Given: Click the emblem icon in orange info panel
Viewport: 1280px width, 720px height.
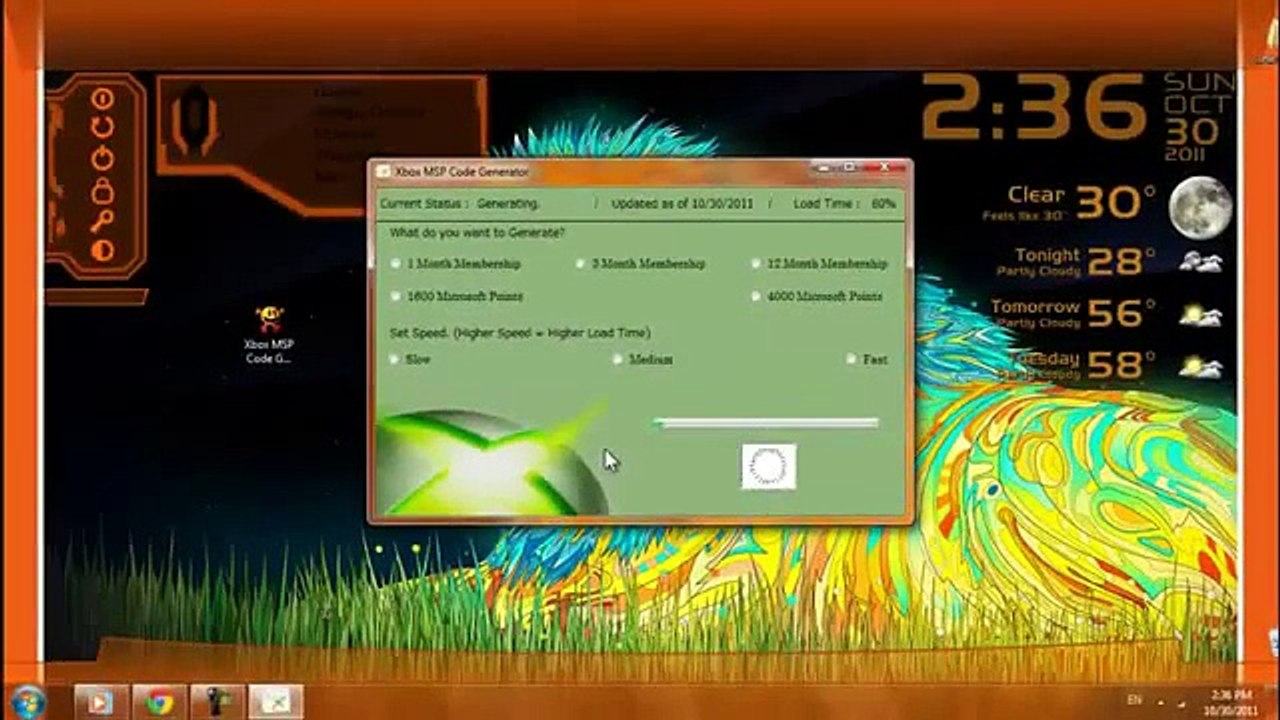Looking at the screenshot, I should click(x=193, y=122).
